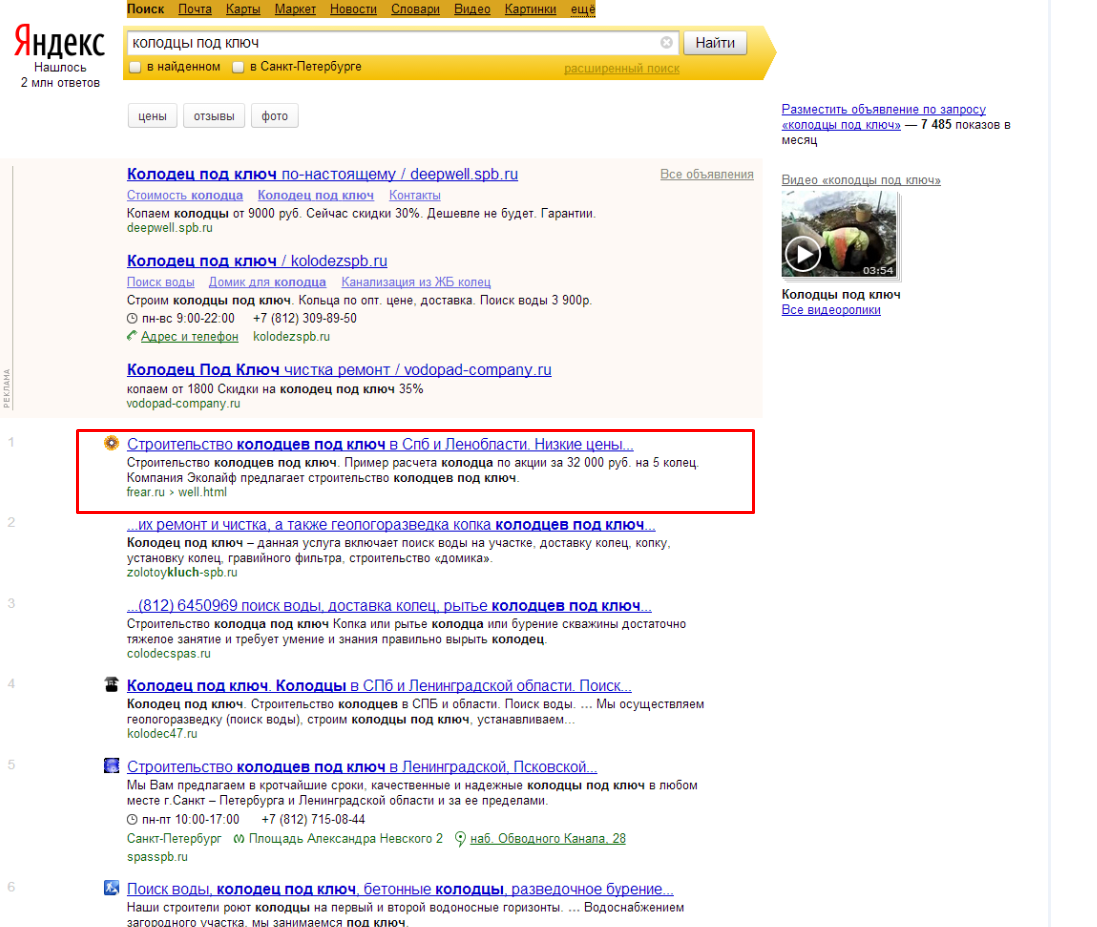Open the Словари tab
This screenshot has height=927, width=1097.
(415, 9)
